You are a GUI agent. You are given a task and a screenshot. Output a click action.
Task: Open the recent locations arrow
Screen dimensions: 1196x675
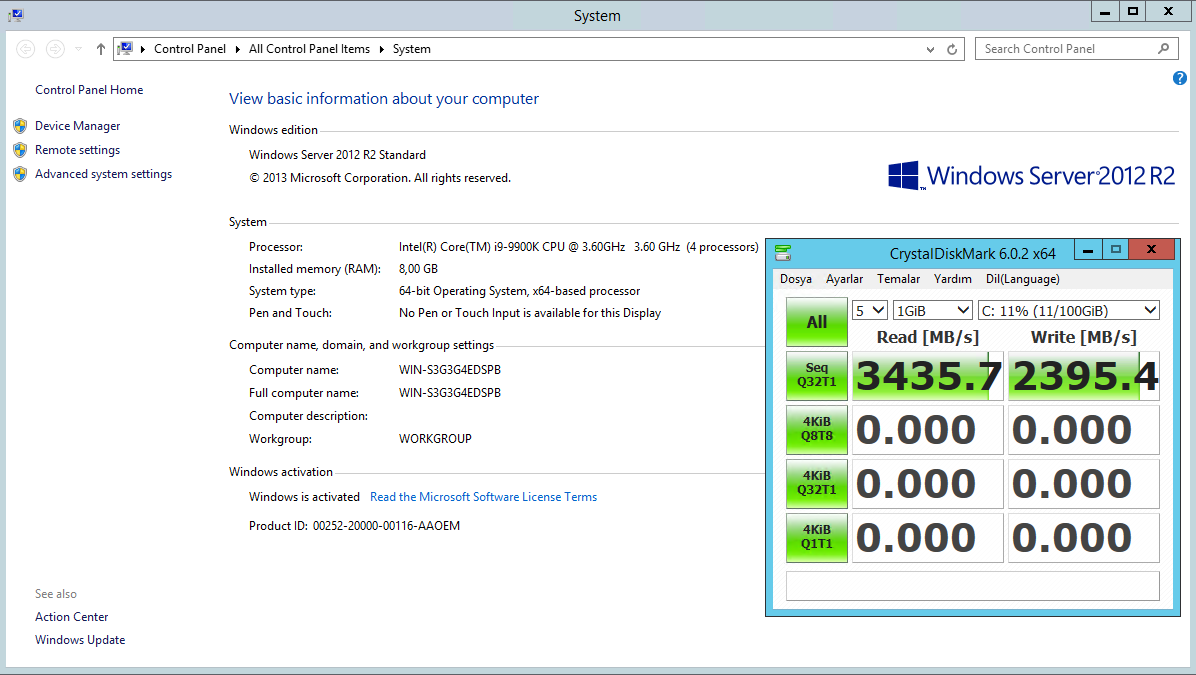pyautogui.click(x=79, y=49)
